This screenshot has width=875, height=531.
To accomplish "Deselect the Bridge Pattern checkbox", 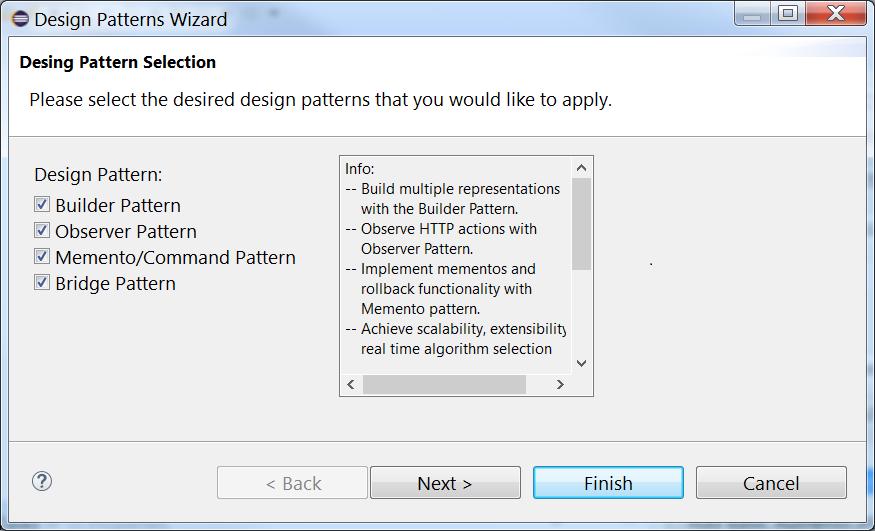I will (x=42, y=282).
